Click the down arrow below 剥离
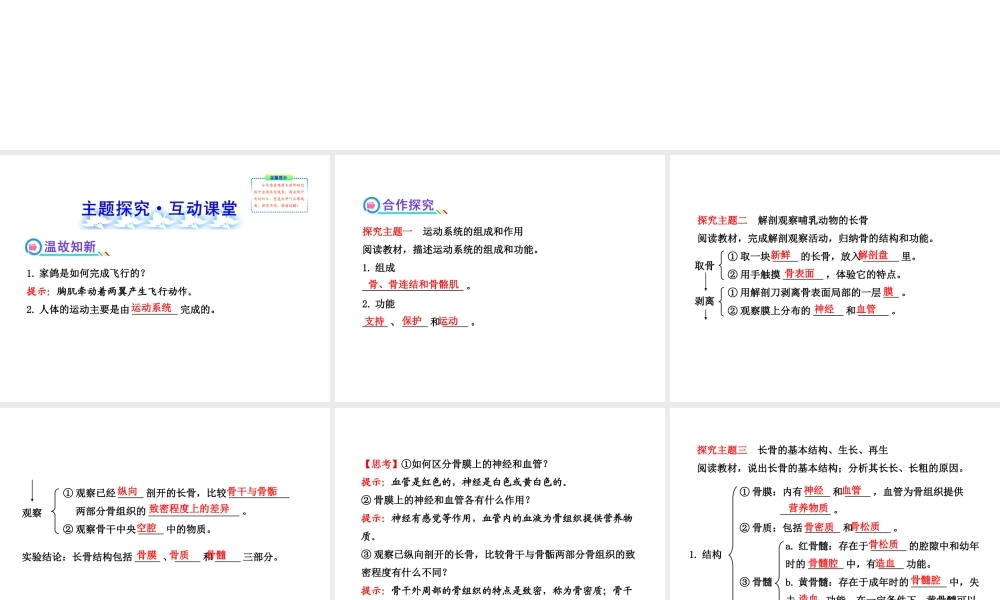Image resolution: width=1000 pixels, height=600 pixels. [x=706, y=313]
